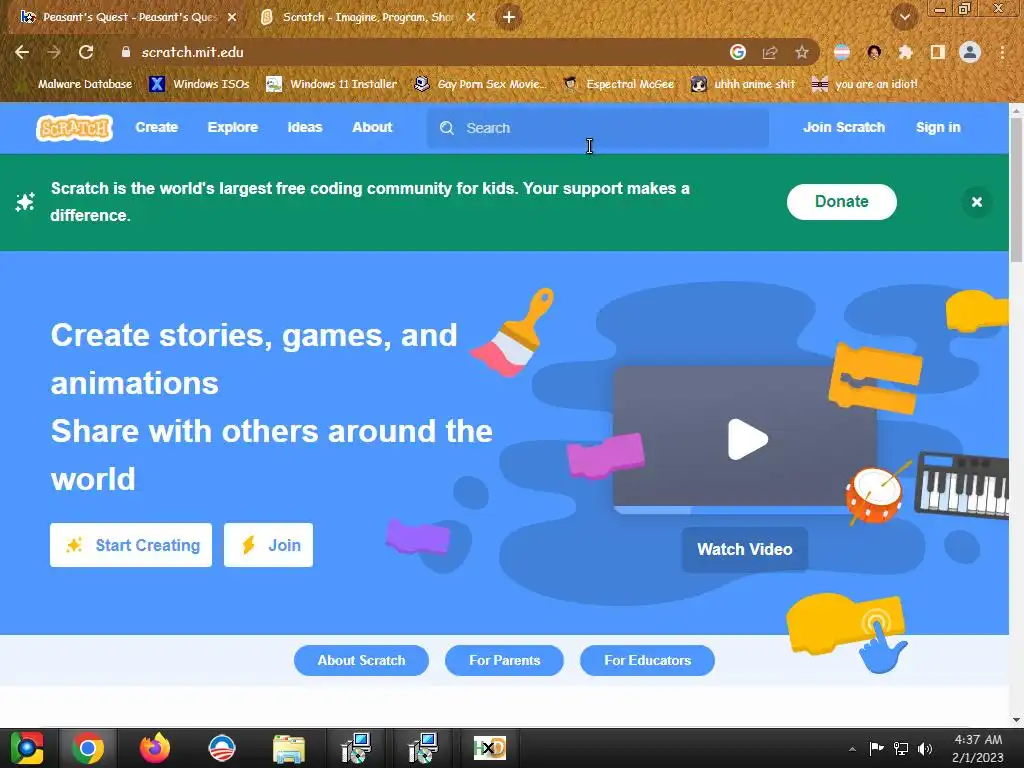Open the Create menu item
This screenshot has height=768, width=1024.
click(x=157, y=127)
